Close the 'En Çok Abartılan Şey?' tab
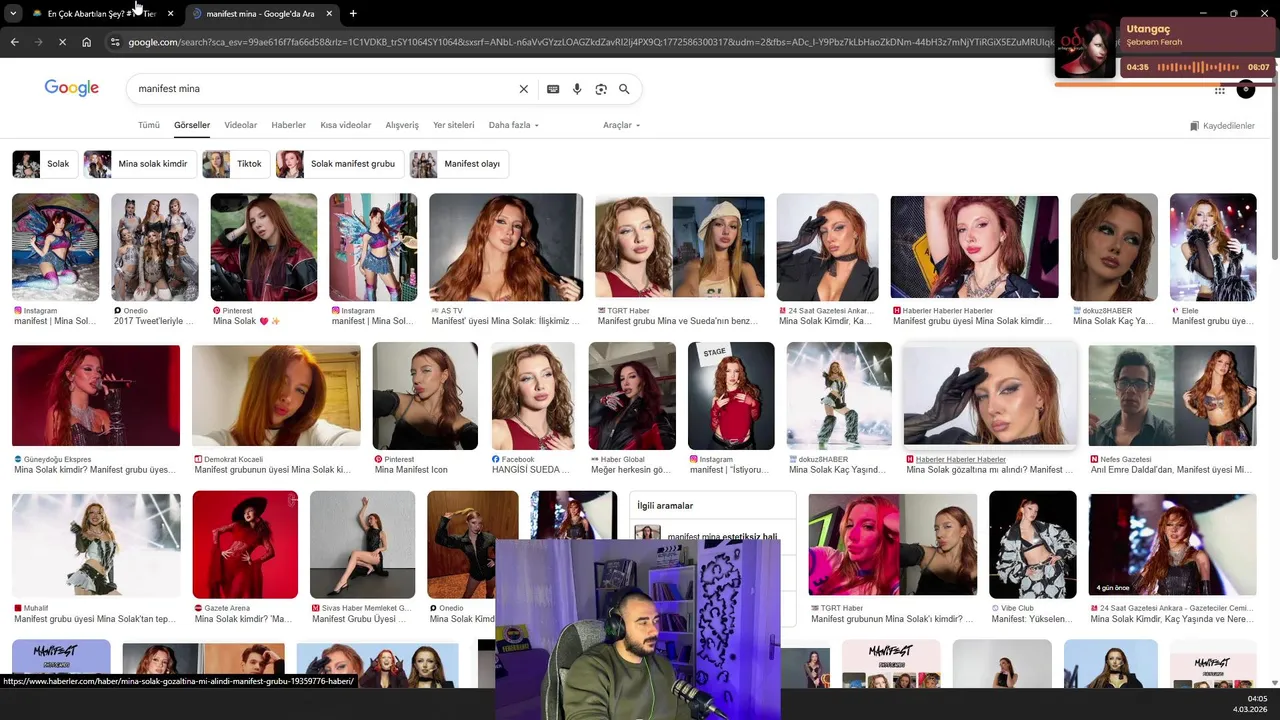 point(170,13)
